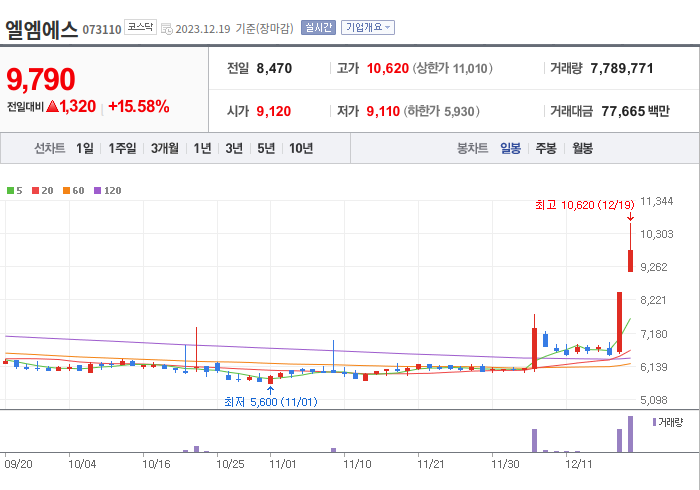This screenshot has width=700, height=490.
Task: Click the 12/11 date axis label
Action: tap(579, 464)
